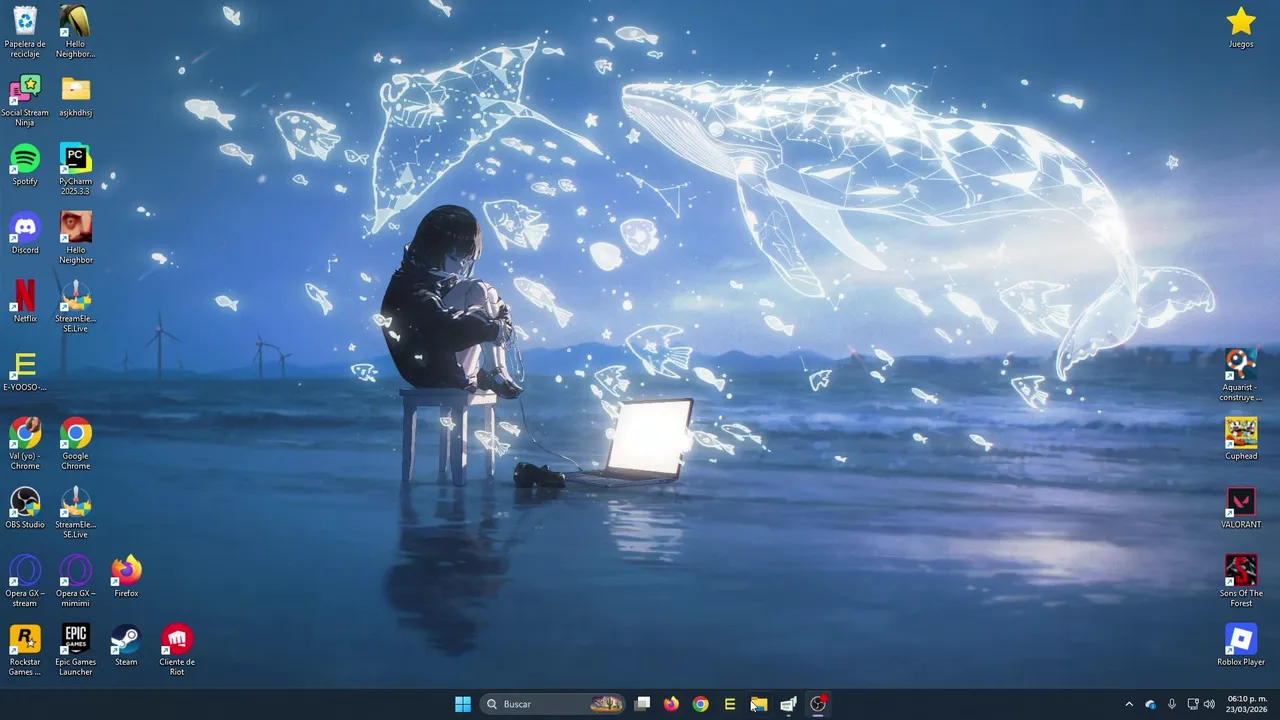Open OneDrive cloud tray icon

tap(1151, 704)
